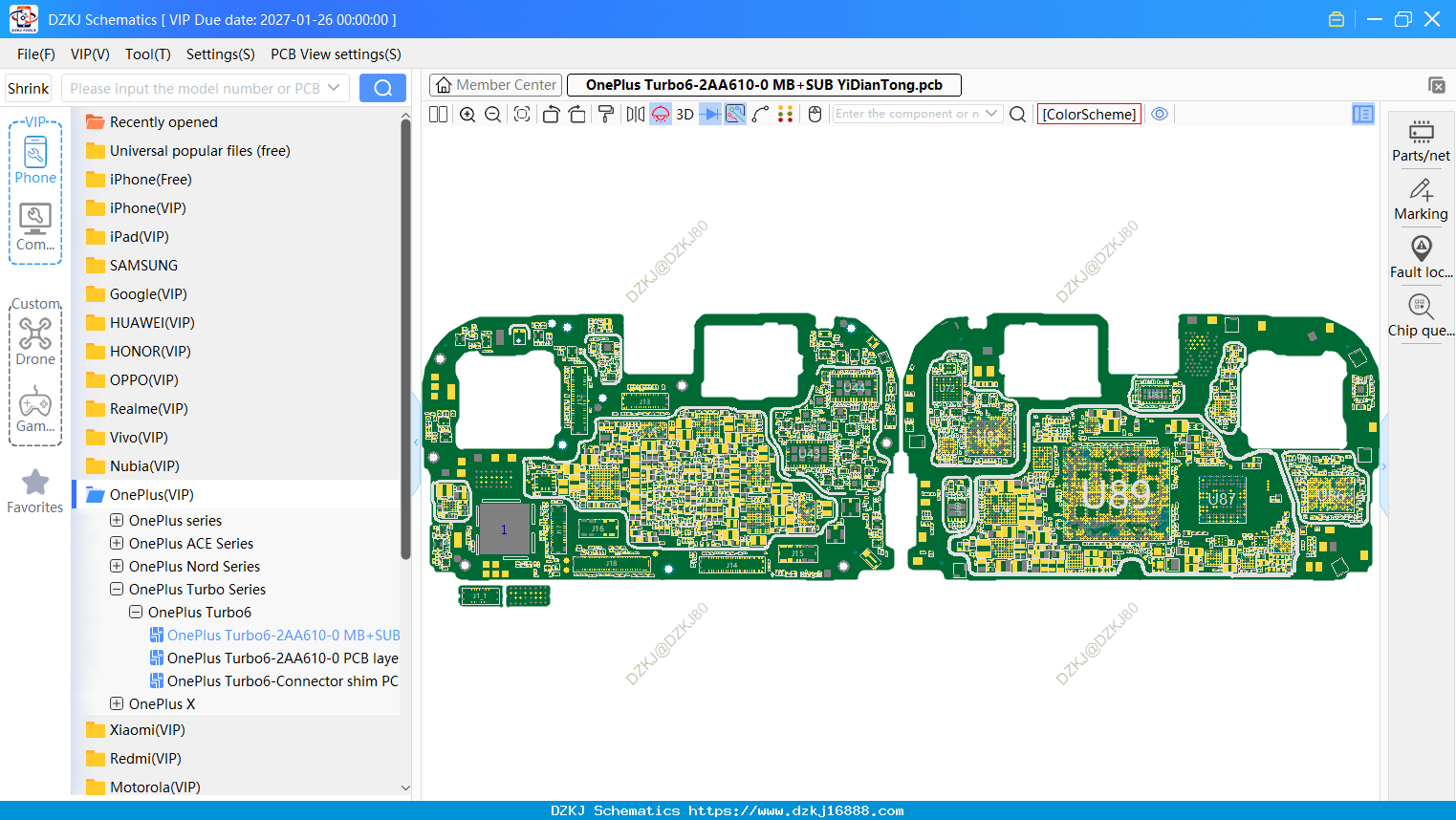Click the zoom out magnifier icon
This screenshot has width=1456, height=820.
point(493,114)
